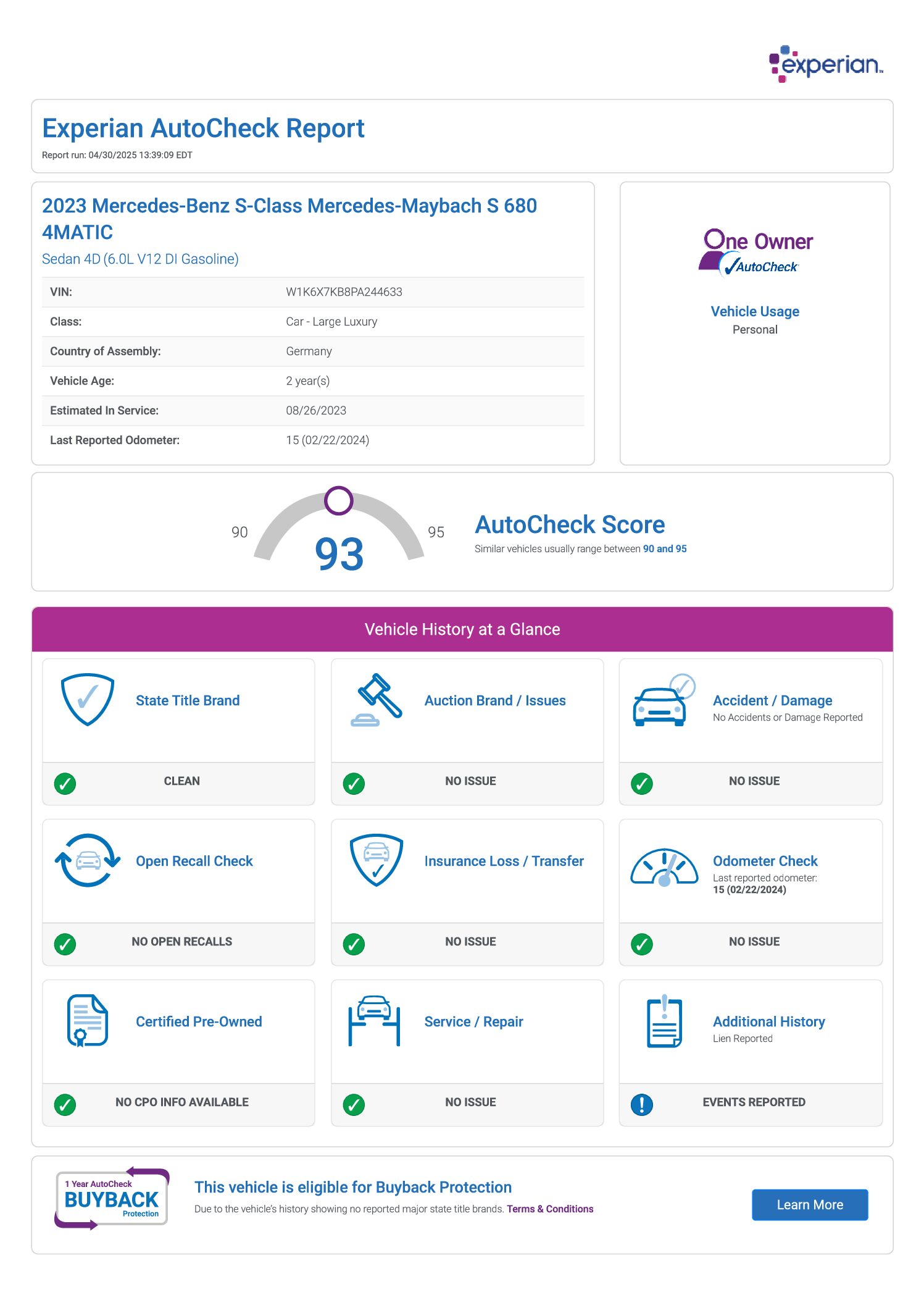
Task: Click green check under Auction Brand / Issues
Action: (354, 783)
